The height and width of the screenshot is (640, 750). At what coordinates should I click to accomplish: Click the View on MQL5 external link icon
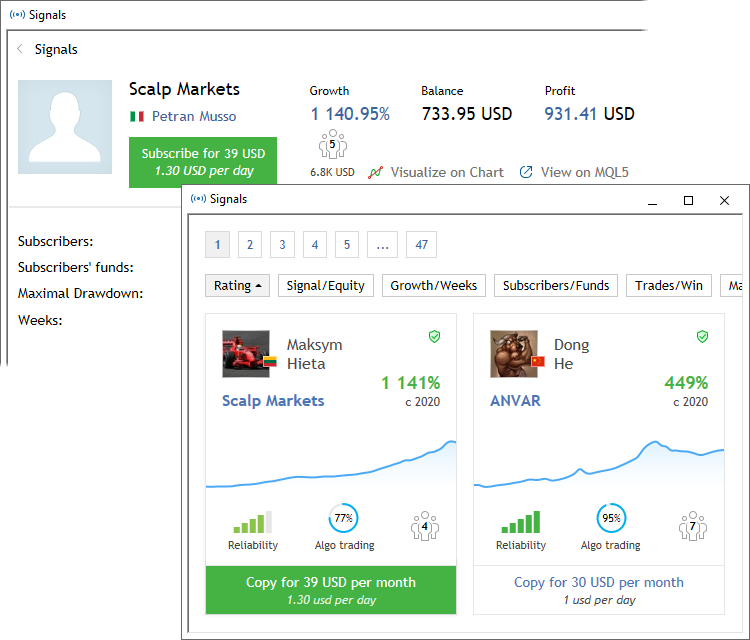[x=526, y=172]
